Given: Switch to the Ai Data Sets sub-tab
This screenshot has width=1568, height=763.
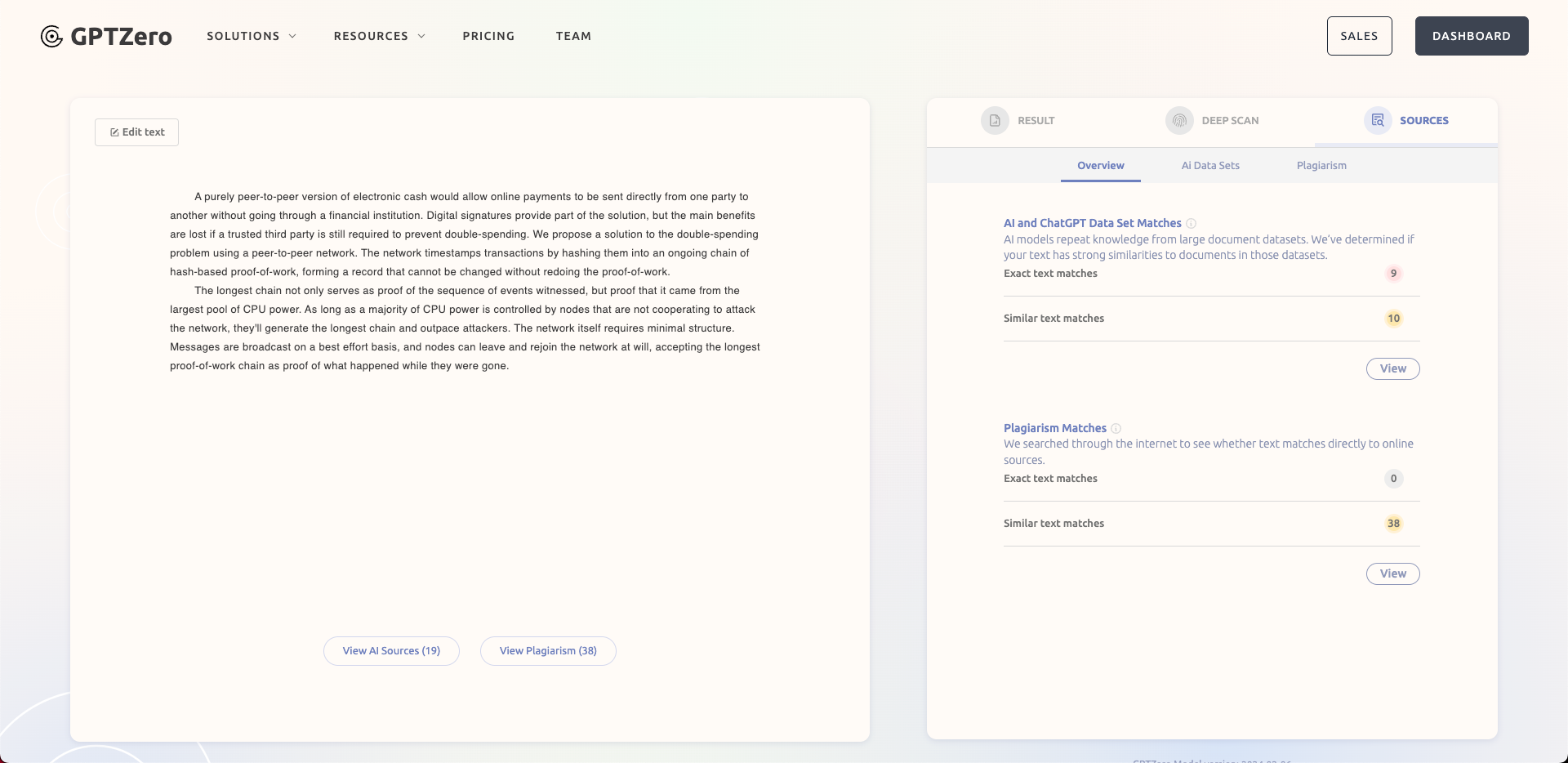Looking at the screenshot, I should [x=1210, y=166].
